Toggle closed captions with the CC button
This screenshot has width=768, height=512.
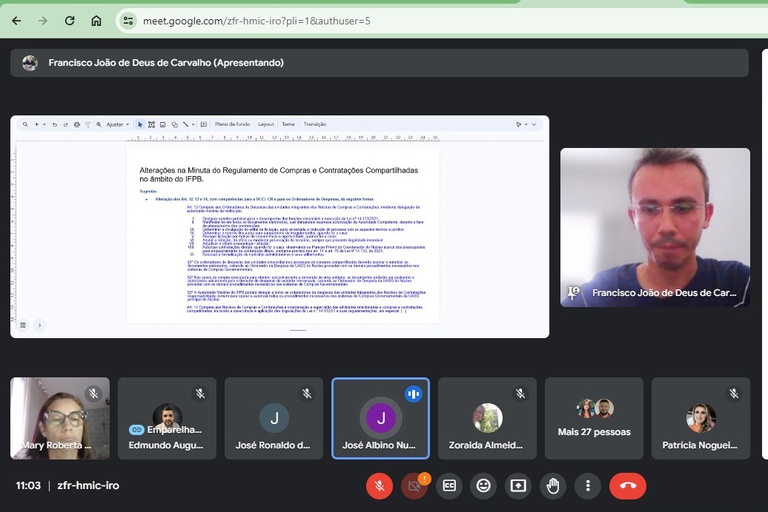(x=449, y=486)
